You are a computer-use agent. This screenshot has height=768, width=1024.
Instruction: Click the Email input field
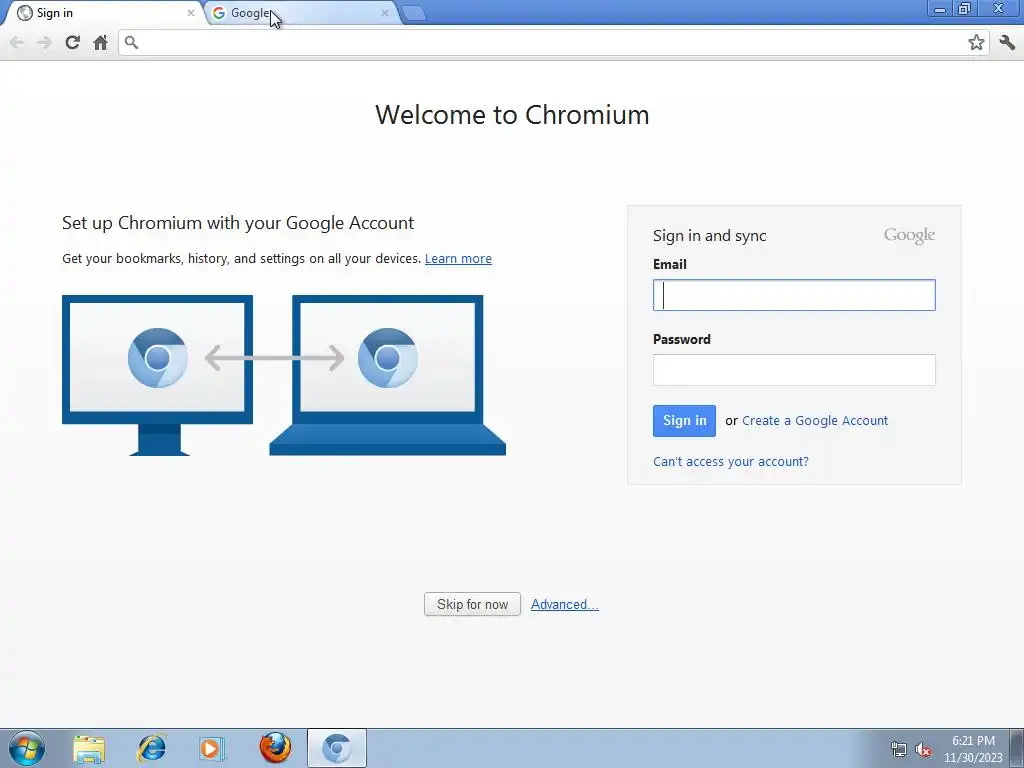point(794,295)
